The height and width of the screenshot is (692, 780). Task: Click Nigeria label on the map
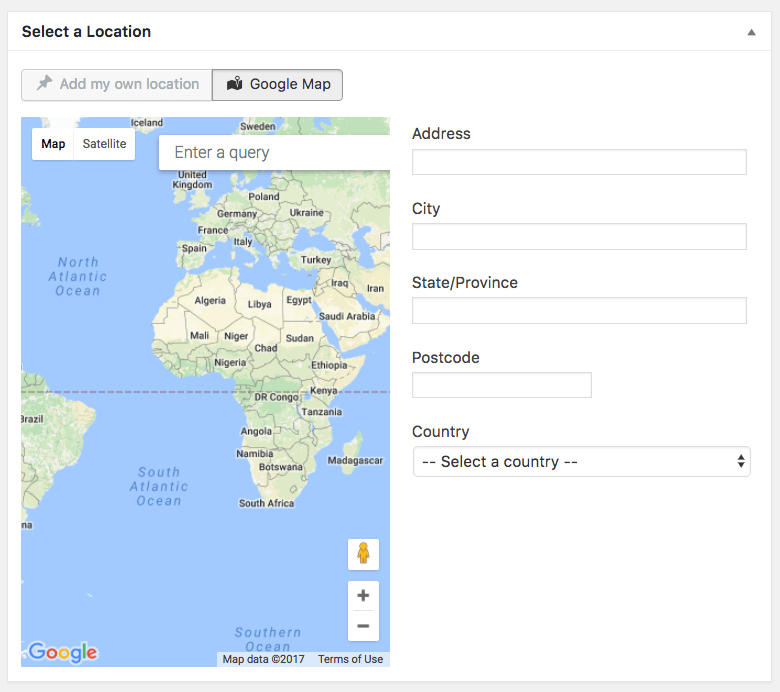point(230,363)
